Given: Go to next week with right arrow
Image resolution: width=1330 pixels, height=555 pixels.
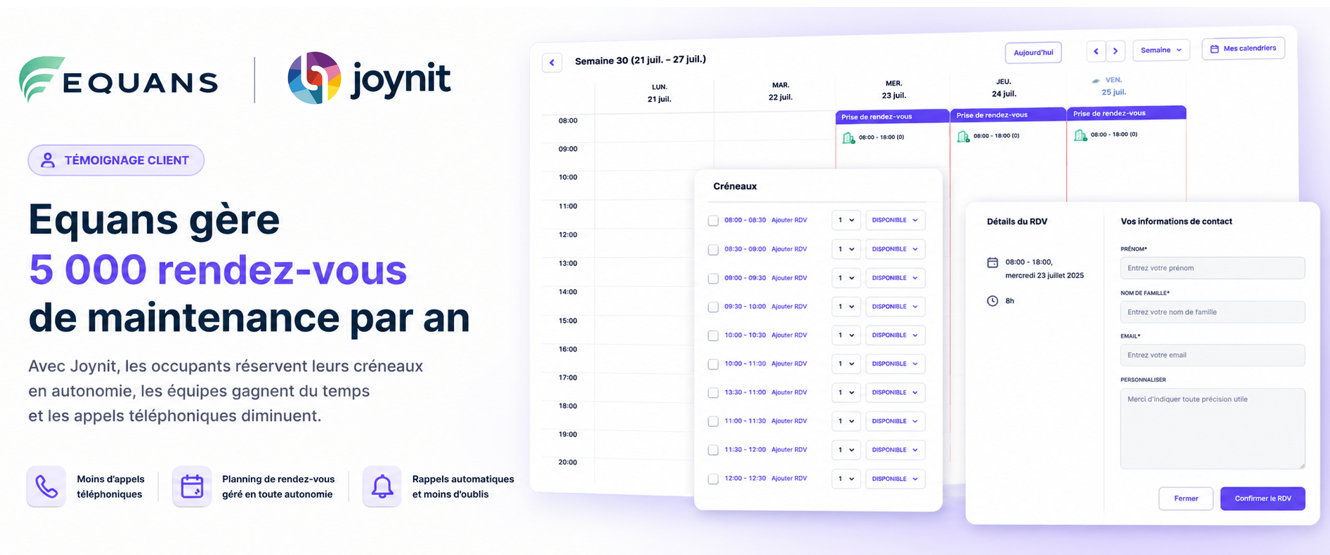Looking at the screenshot, I should [x=1116, y=51].
